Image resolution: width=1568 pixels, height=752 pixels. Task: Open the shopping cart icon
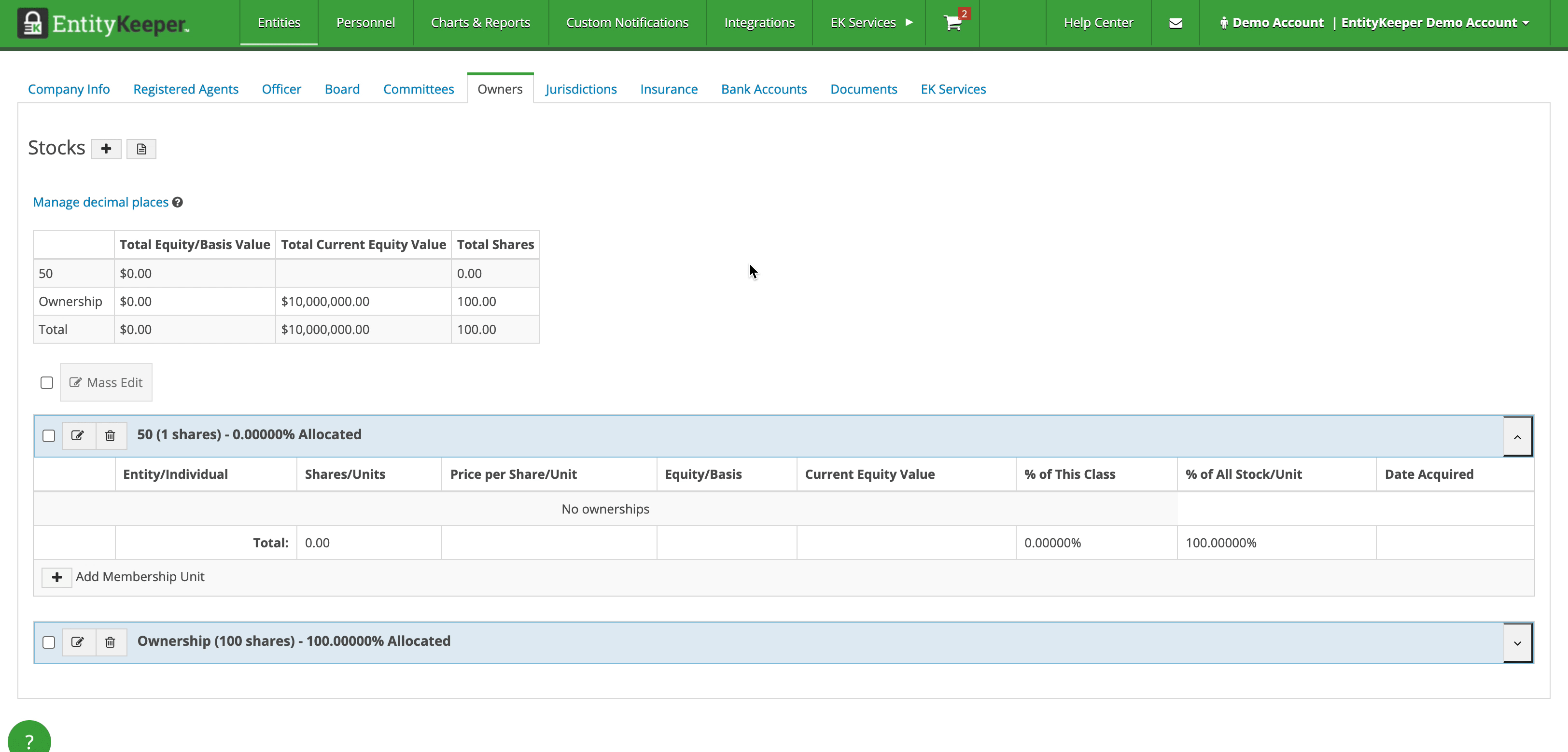[x=952, y=23]
